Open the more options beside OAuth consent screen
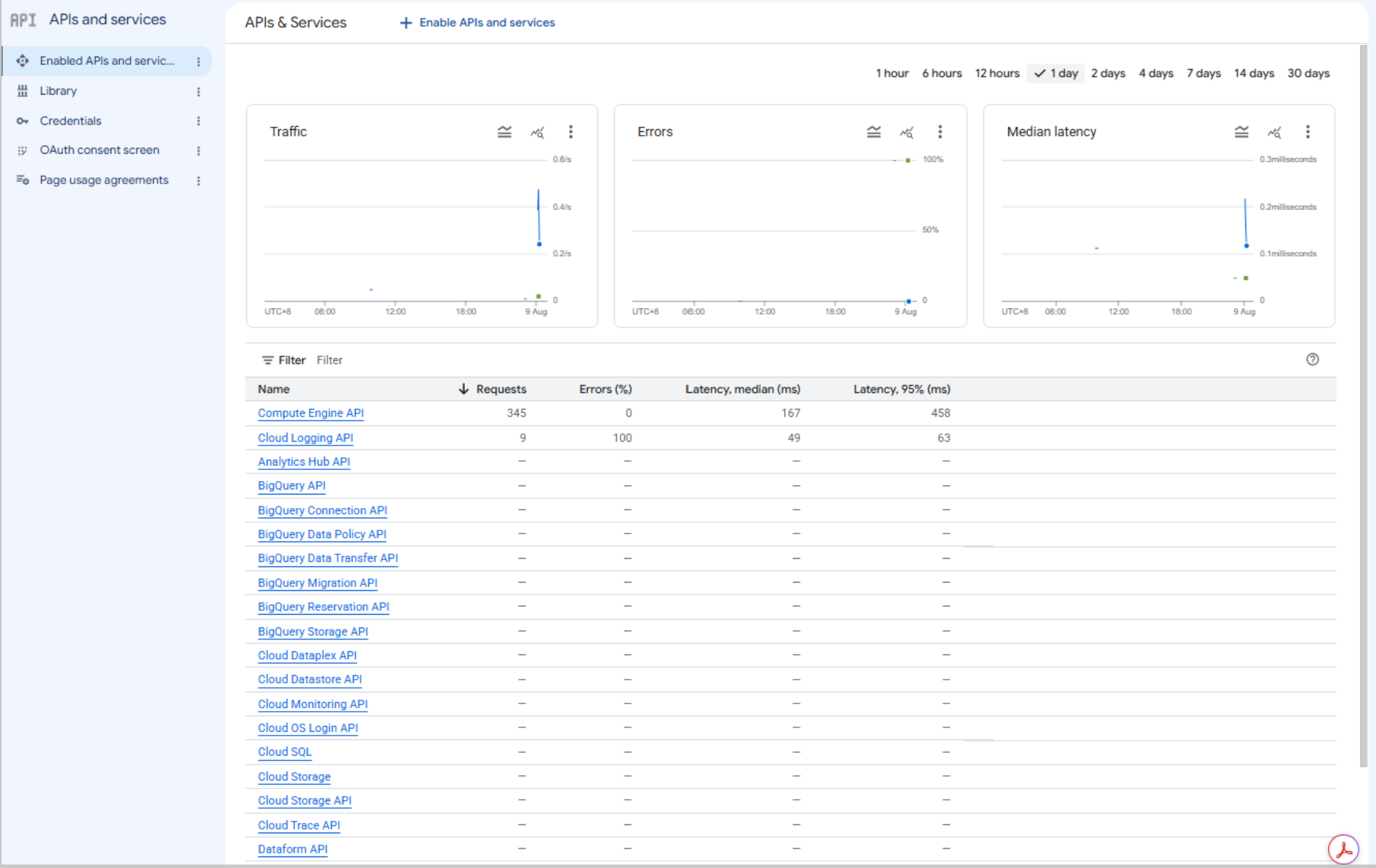This screenshot has height=868, width=1376. click(x=199, y=150)
